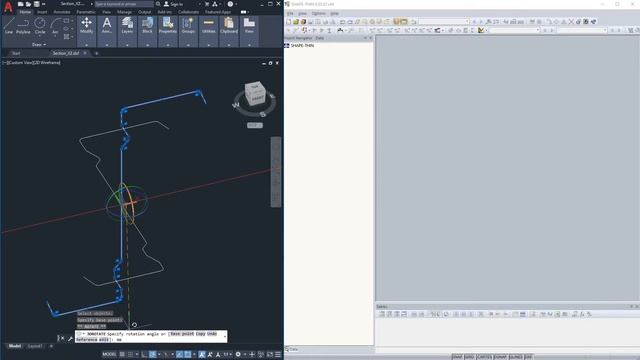Image resolution: width=640 pixels, height=360 pixels.
Task: Select the Circle tool
Action: click(40, 25)
